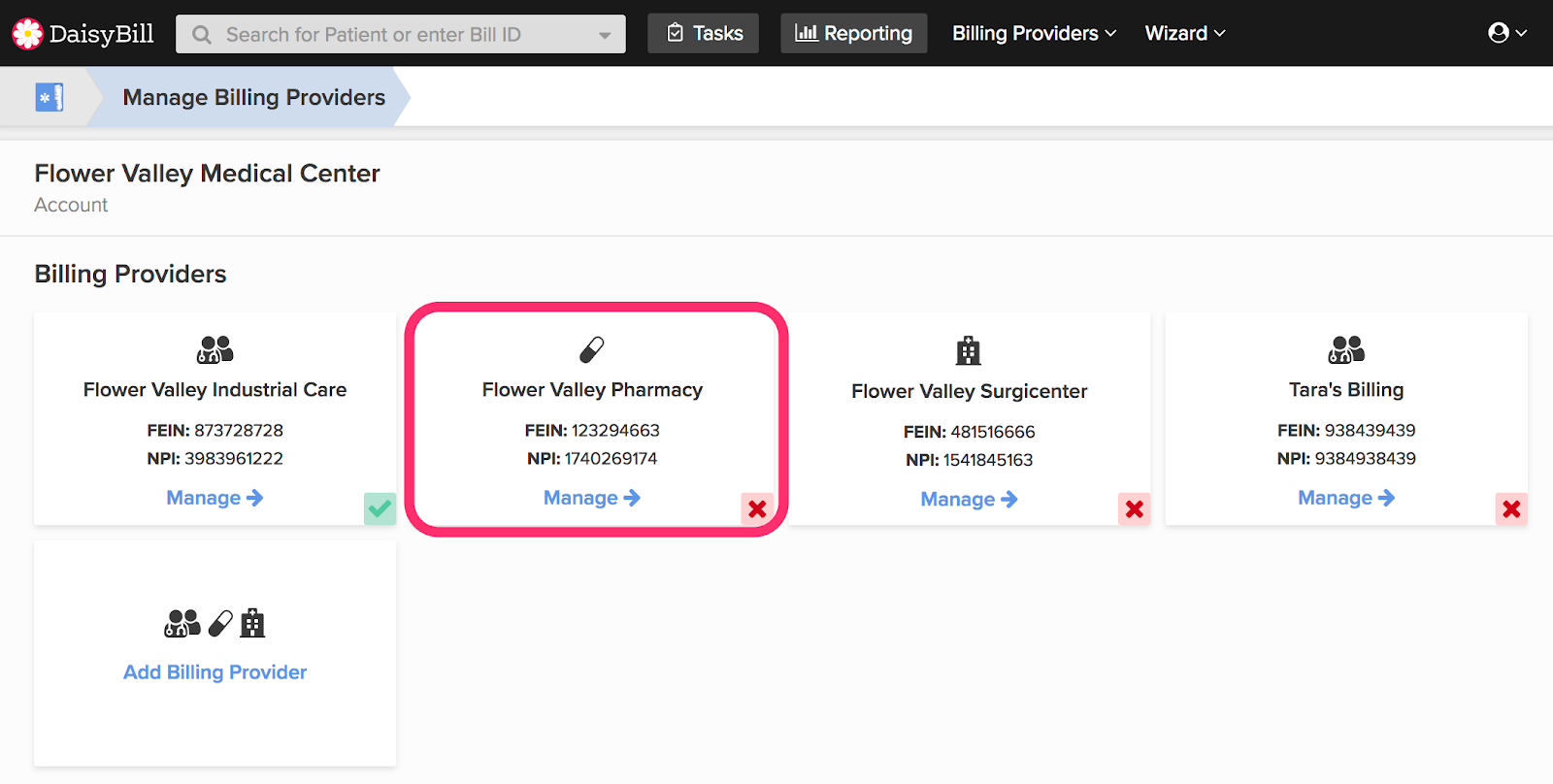Select the Flower Valley Pharmacy card title

[x=592, y=390]
